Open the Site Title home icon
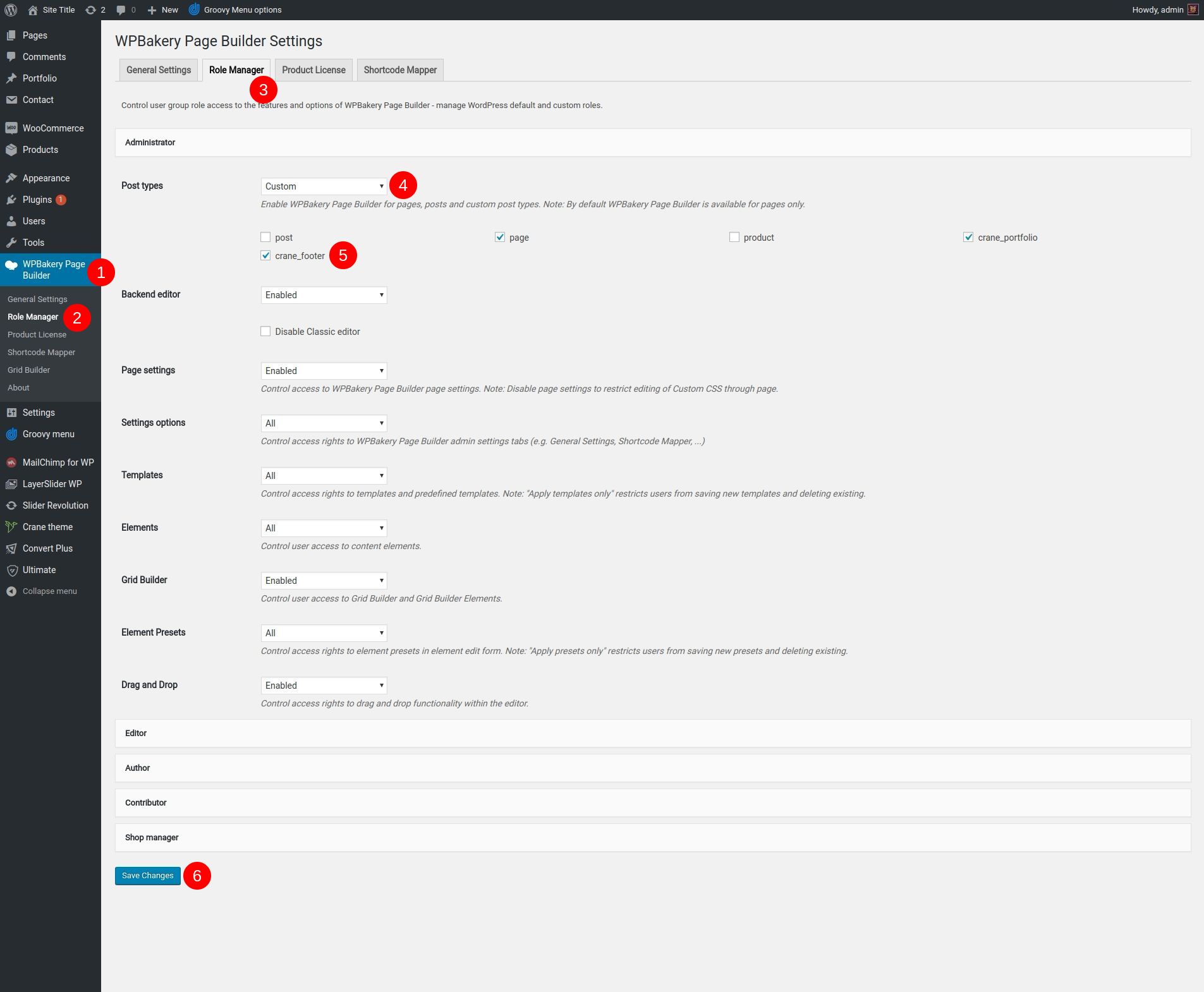Screen dimensions: 1204x992 coord(33,10)
